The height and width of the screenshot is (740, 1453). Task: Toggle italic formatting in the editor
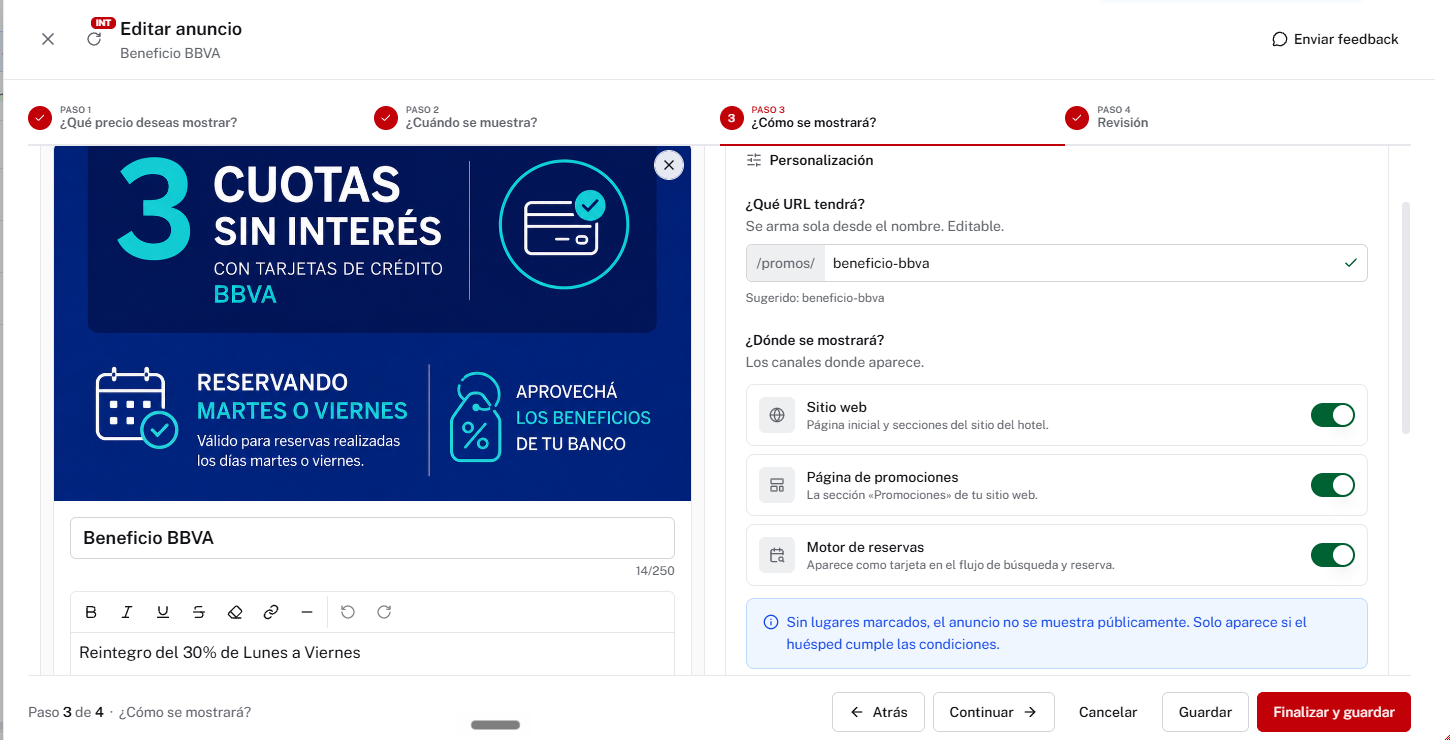click(x=127, y=612)
